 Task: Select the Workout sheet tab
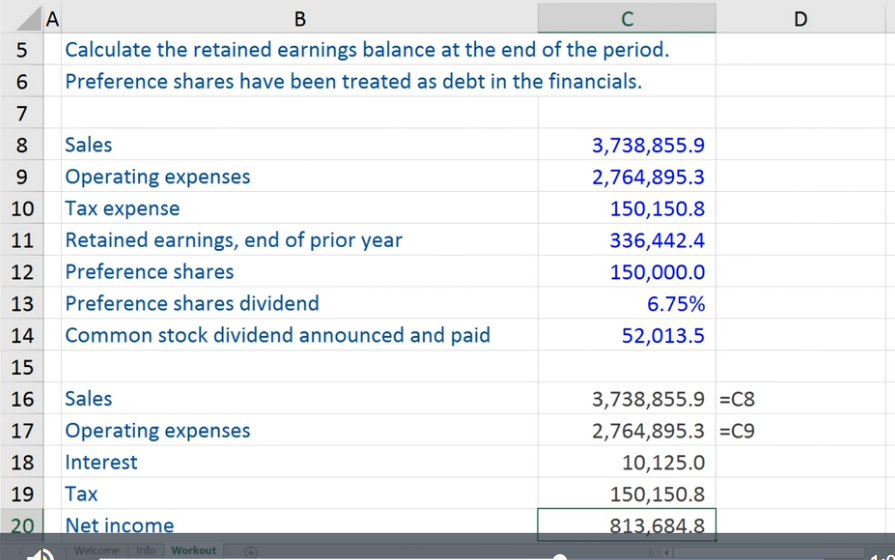click(193, 550)
